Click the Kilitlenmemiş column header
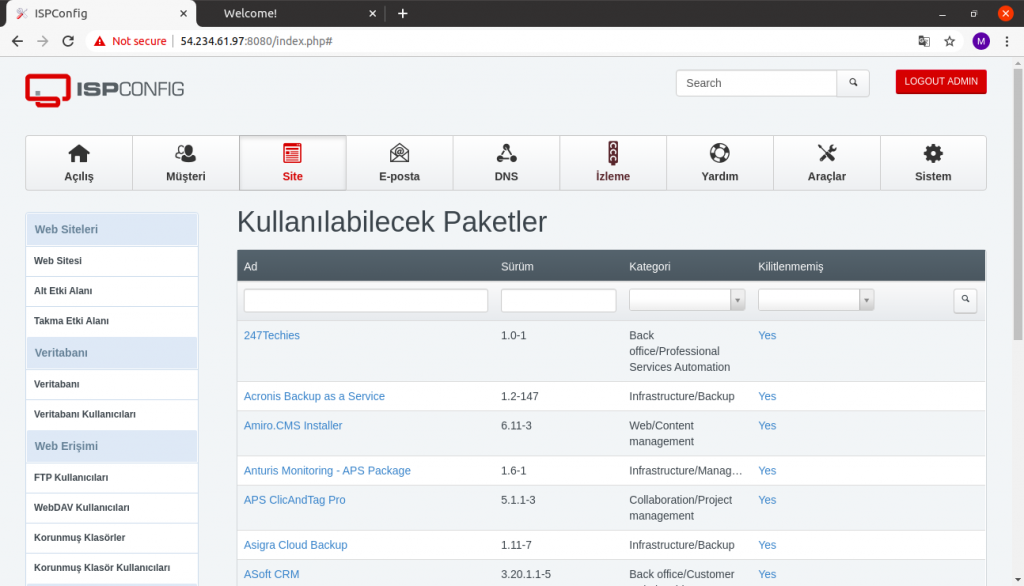Viewport: 1024px width, 586px height. click(x=791, y=267)
